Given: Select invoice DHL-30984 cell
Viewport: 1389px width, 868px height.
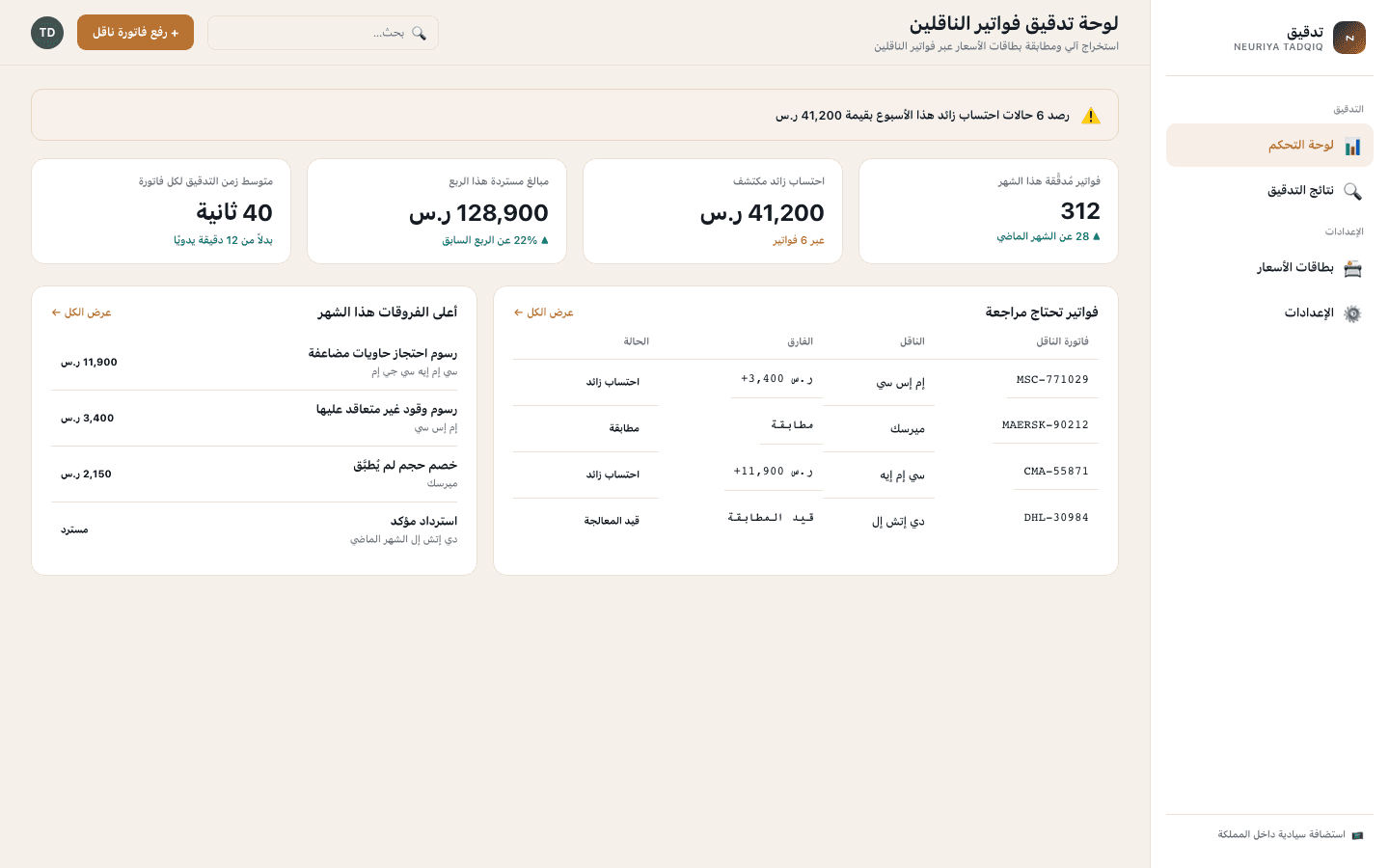Looking at the screenshot, I should 1056,518.
